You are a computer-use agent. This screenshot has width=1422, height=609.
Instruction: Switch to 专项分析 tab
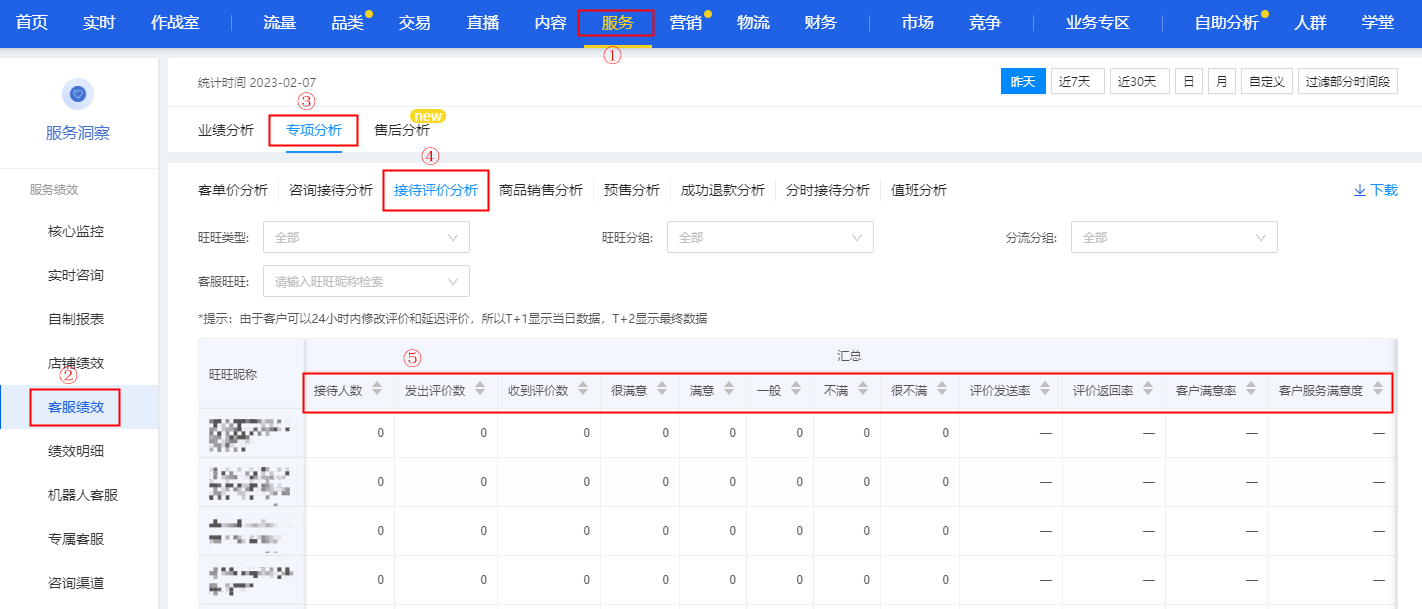(314, 130)
